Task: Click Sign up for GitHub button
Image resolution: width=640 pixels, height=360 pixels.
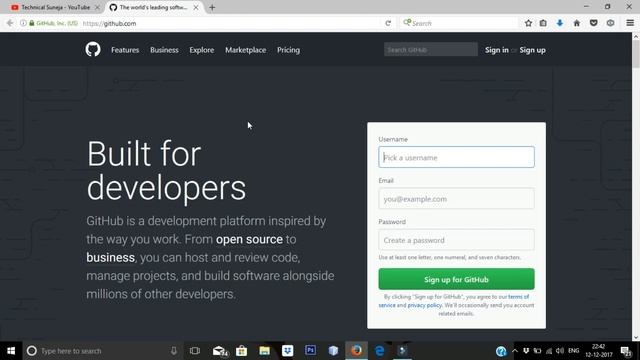Action: 456,279
